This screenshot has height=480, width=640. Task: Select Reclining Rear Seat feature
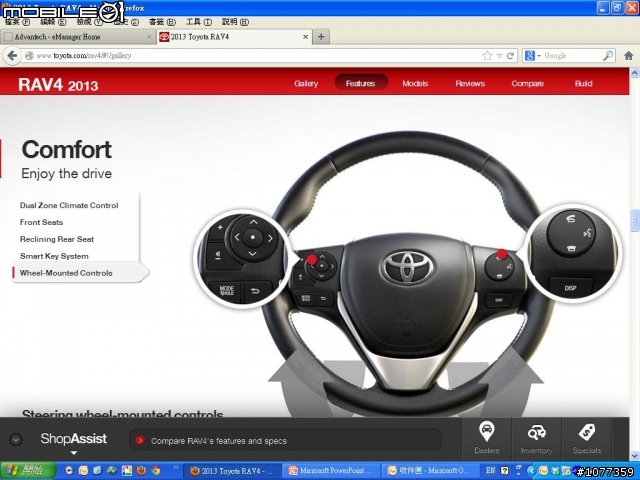(57, 239)
